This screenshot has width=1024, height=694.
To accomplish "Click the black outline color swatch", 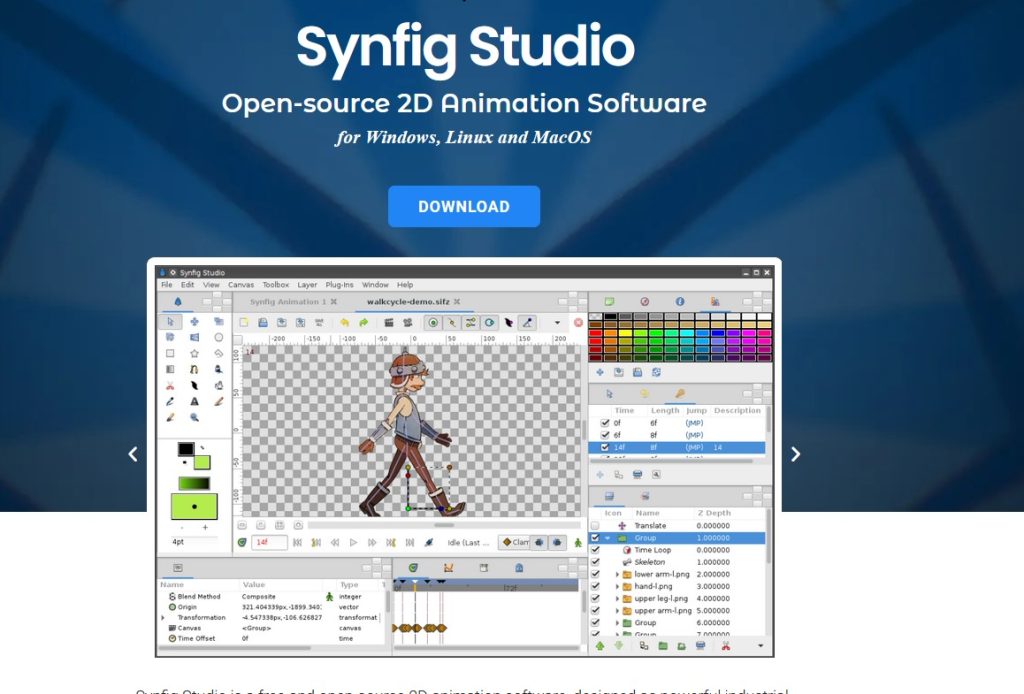I will click(x=186, y=449).
